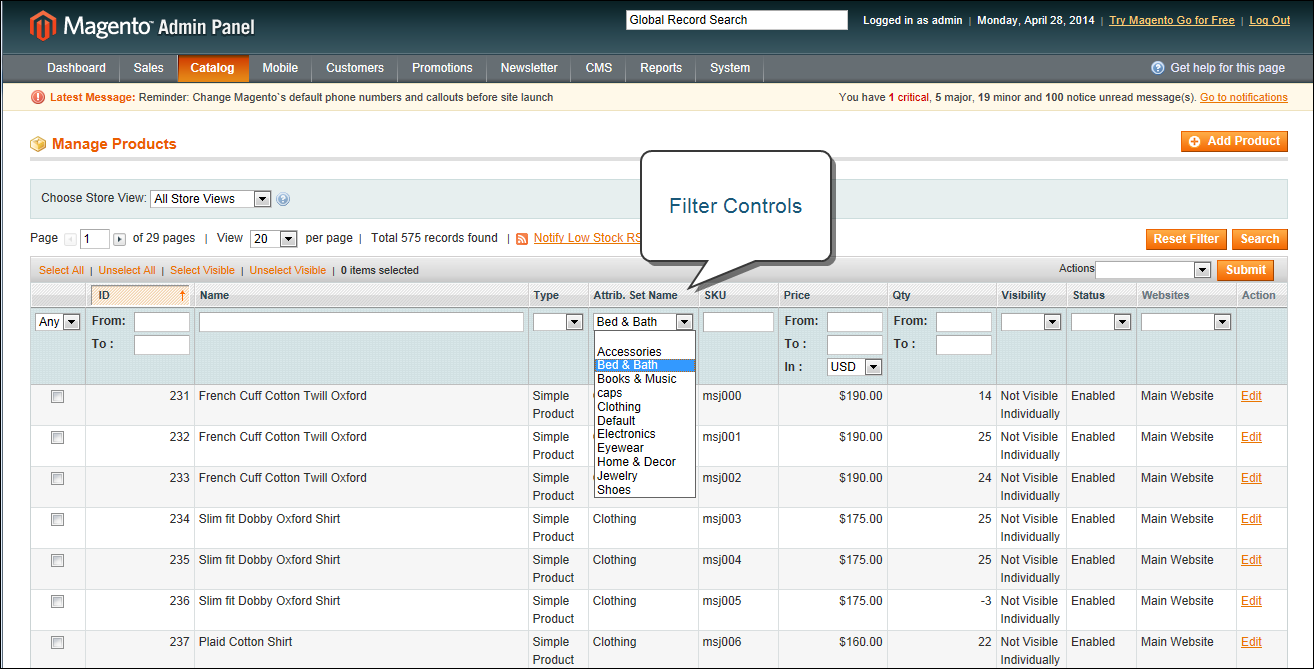Click the Unselect Visible link
The width and height of the screenshot is (1314, 669).
288,270
